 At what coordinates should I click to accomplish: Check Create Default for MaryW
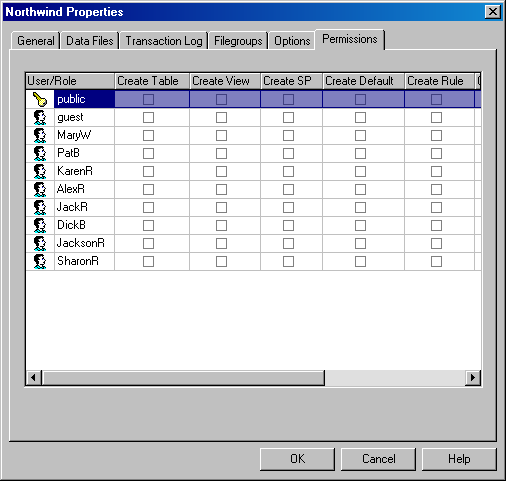click(360, 135)
